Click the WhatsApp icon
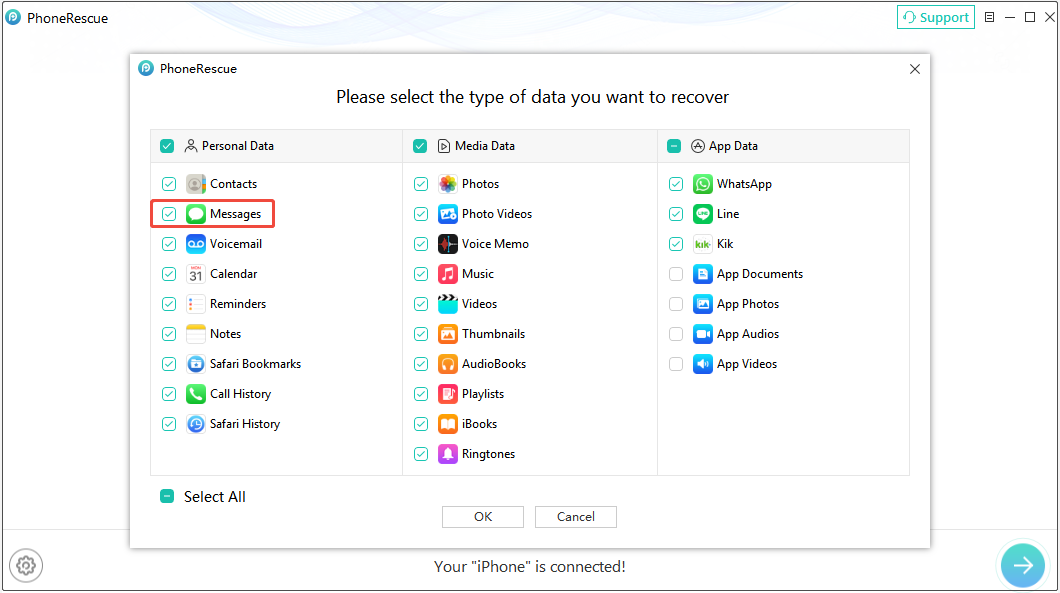Viewport: 1060px width, 593px height. coord(702,184)
